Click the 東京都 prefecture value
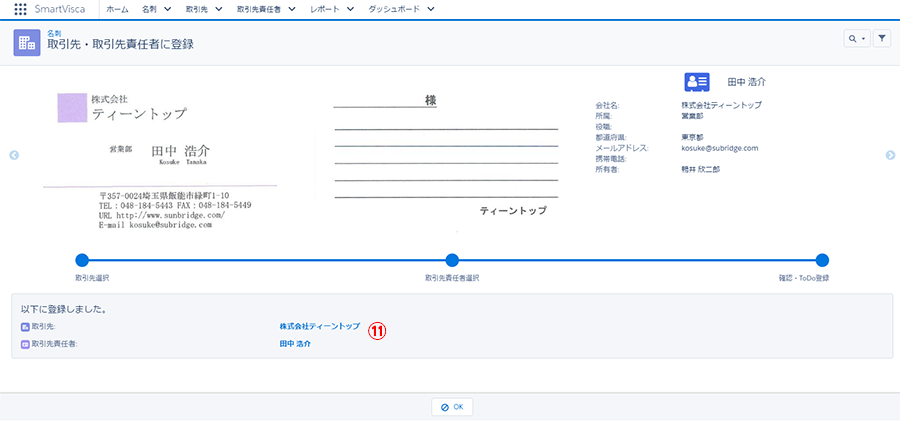This screenshot has width=900, height=421. pos(692,138)
